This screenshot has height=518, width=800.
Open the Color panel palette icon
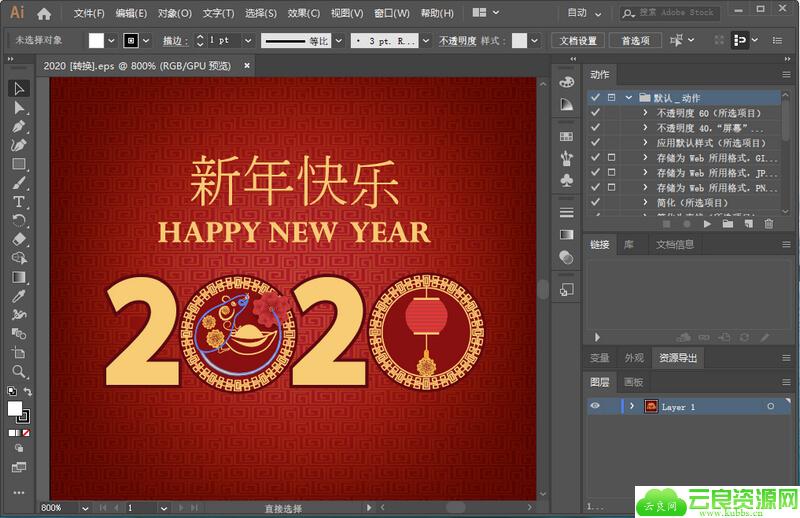coord(566,82)
